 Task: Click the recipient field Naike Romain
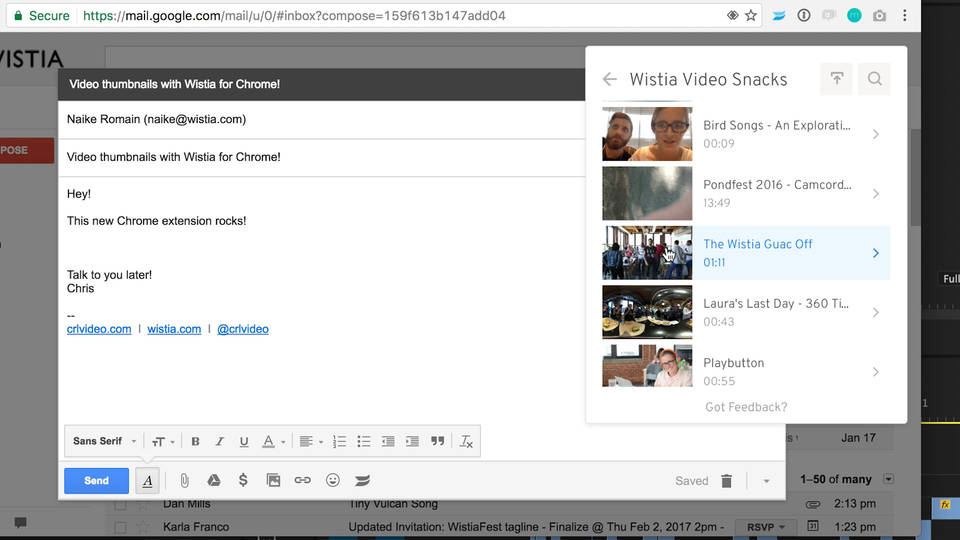[x=321, y=119]
